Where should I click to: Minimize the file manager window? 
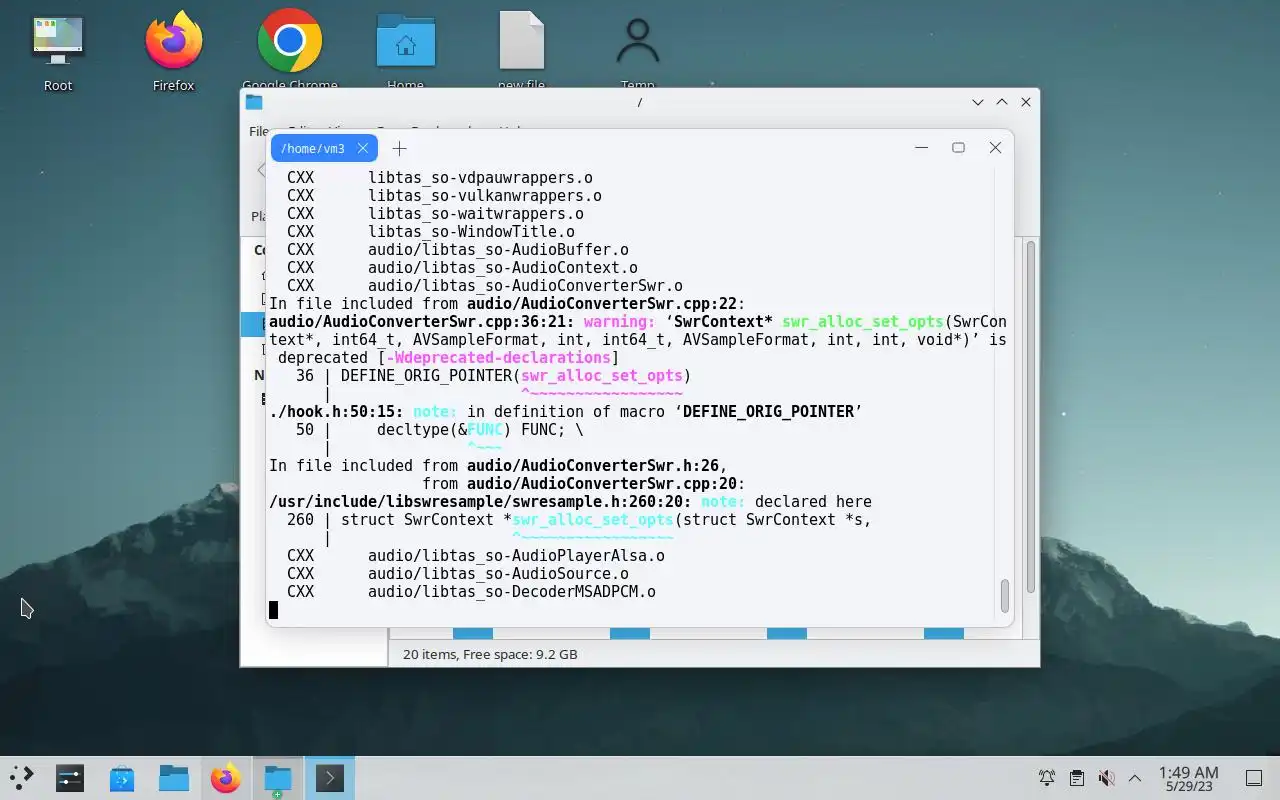click(x=978, y=102)
